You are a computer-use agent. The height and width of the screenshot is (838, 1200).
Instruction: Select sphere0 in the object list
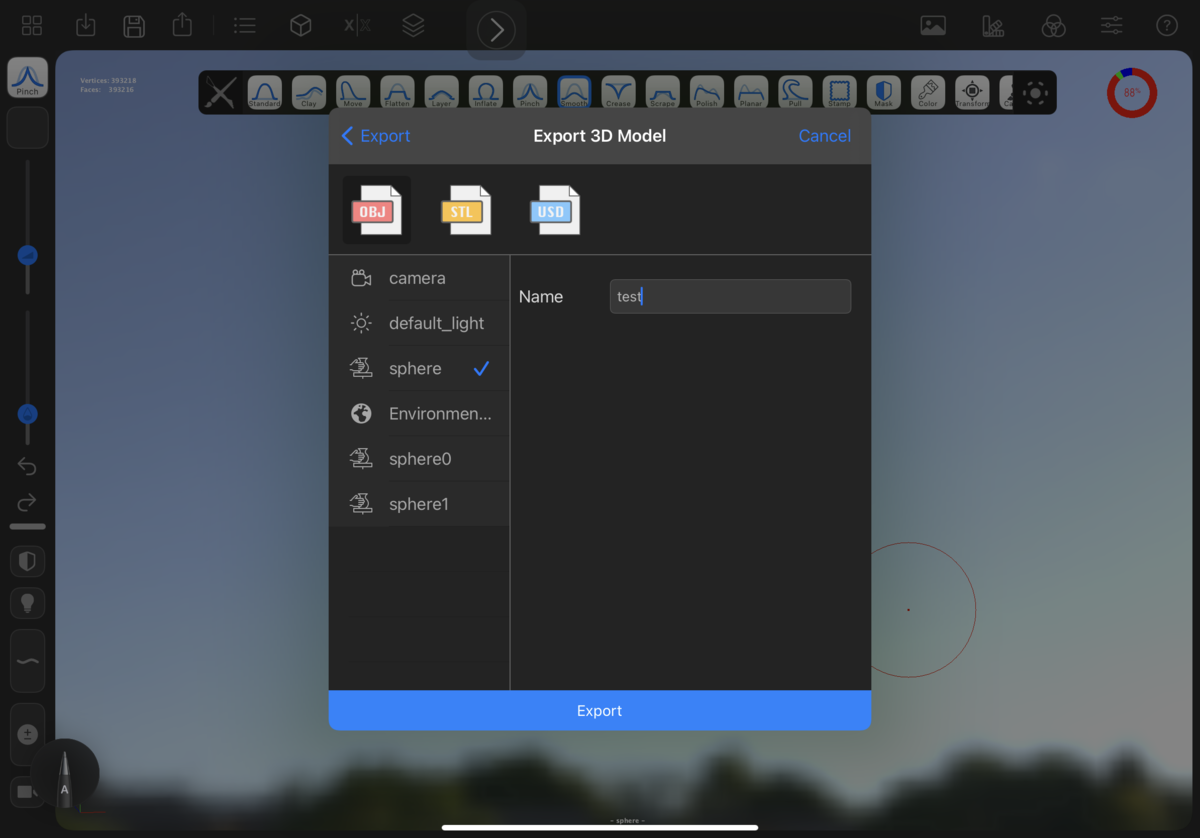[x=419, y=458]
